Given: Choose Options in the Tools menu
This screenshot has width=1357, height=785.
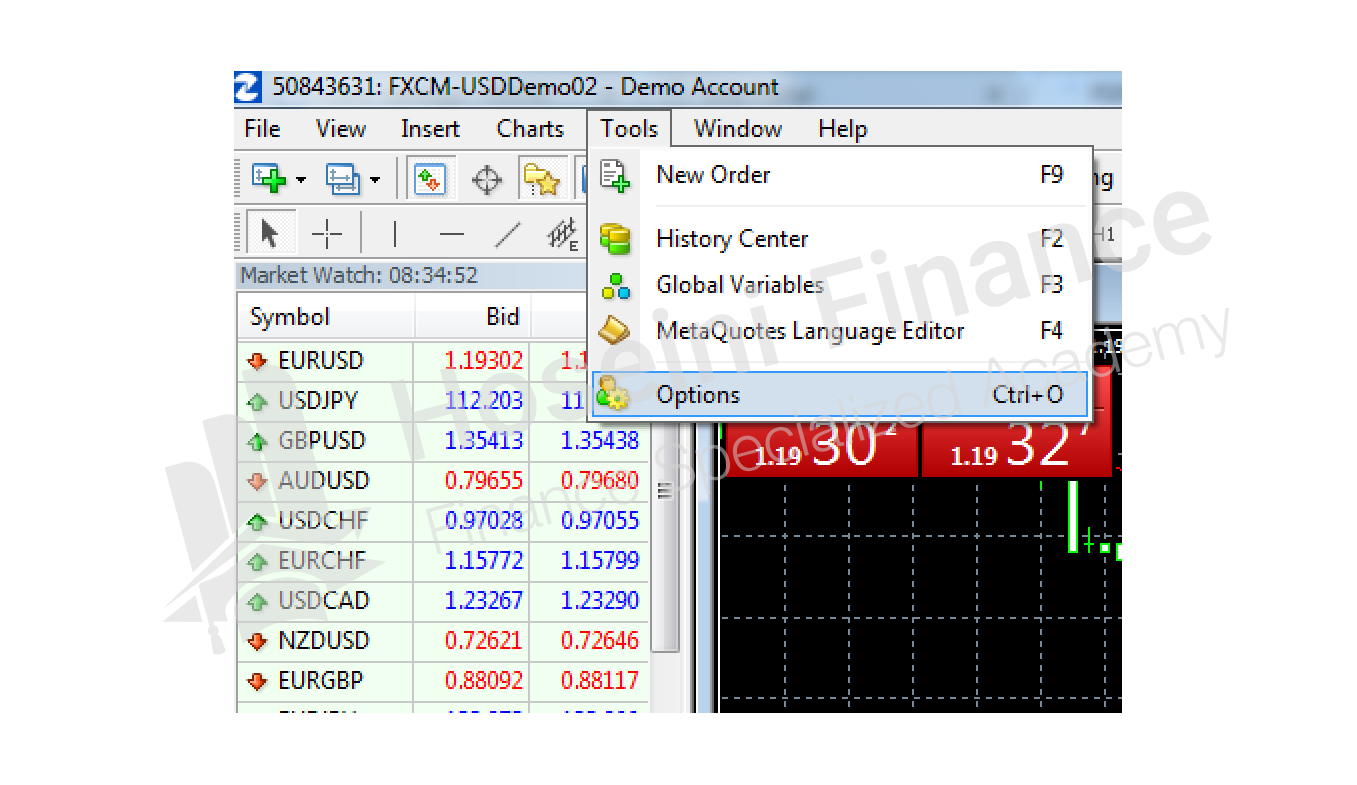Looking at the screenshot, I should [840, 395].
